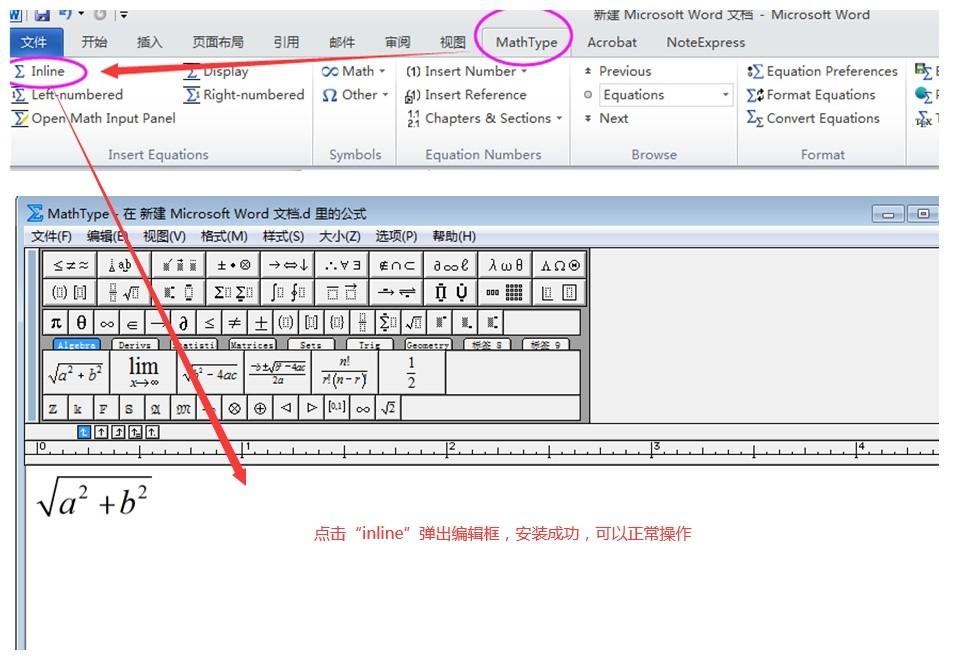Select relational symbols palette (≤≠≈)
Viewport: 978px width, 672px height.
(x=70, y=265)
